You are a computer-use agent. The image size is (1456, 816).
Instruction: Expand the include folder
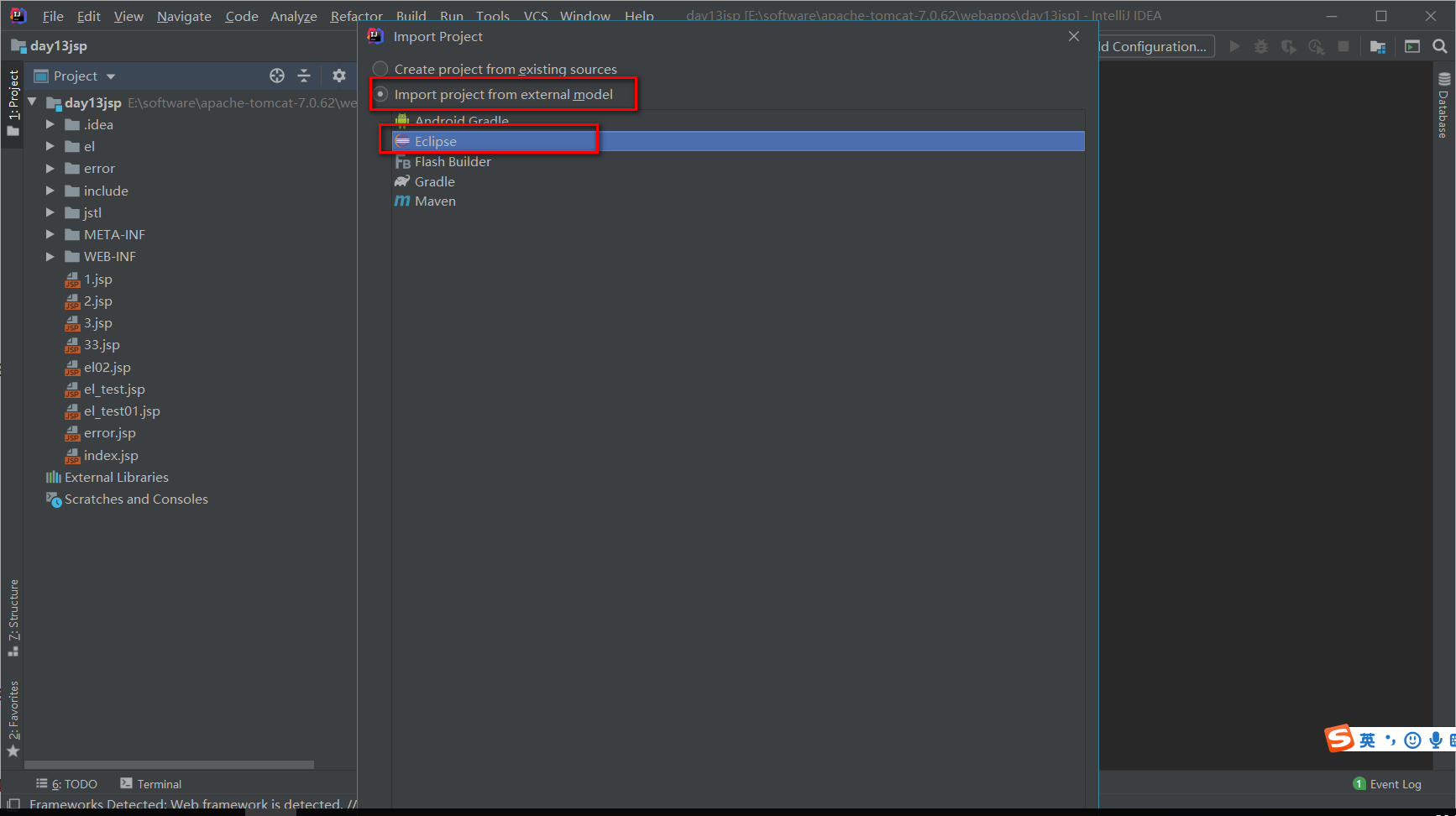(x=50, y=191)
